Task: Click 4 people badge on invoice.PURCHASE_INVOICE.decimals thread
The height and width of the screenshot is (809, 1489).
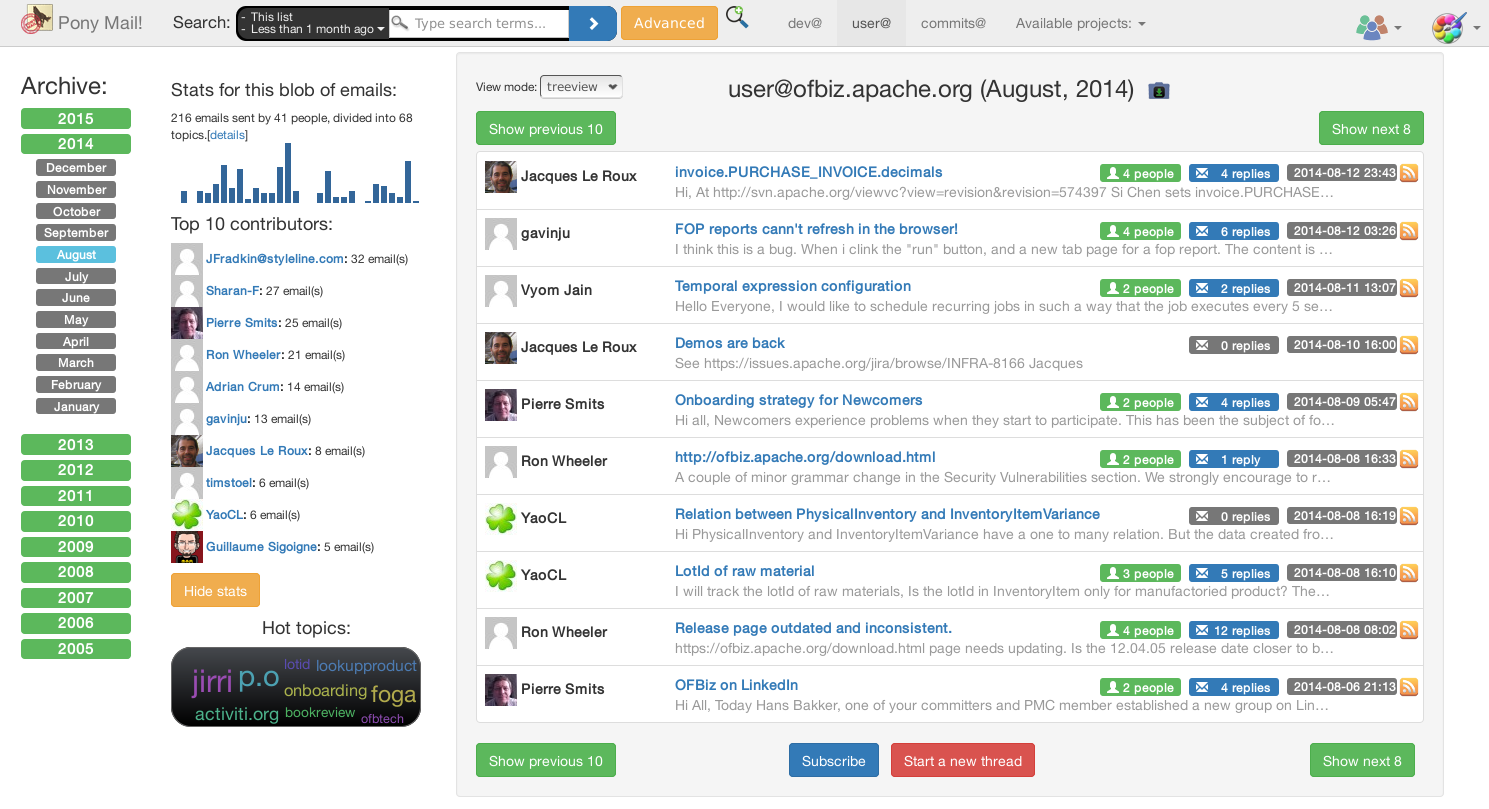Action: tap(1140, 174)
